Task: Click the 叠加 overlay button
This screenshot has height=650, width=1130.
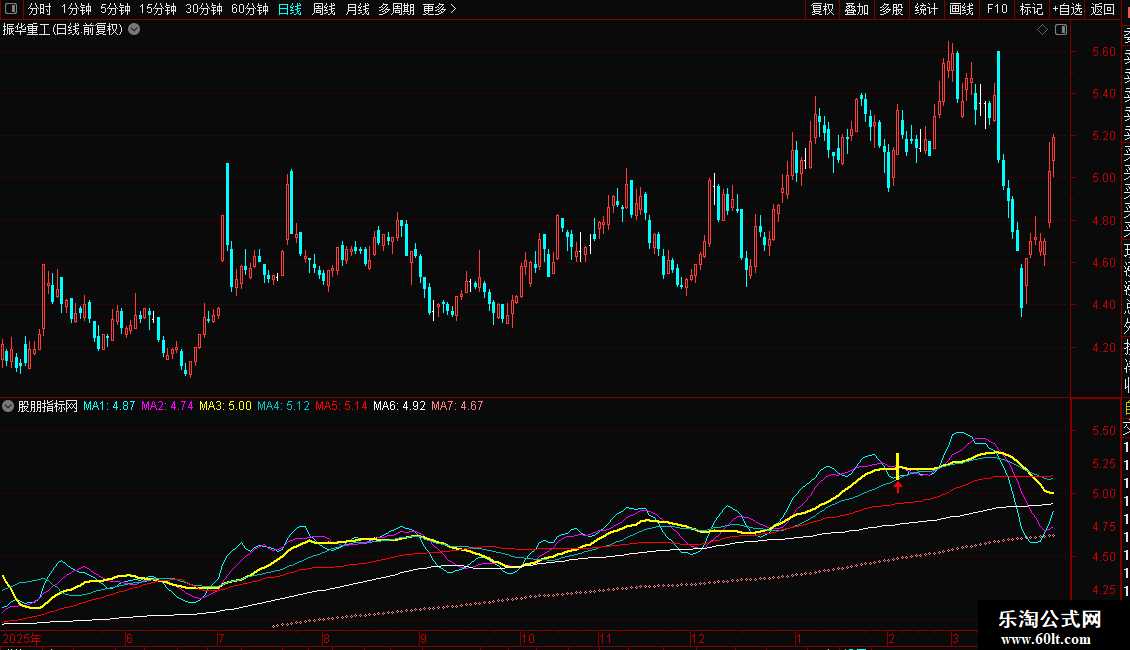Action: [857, 9]
